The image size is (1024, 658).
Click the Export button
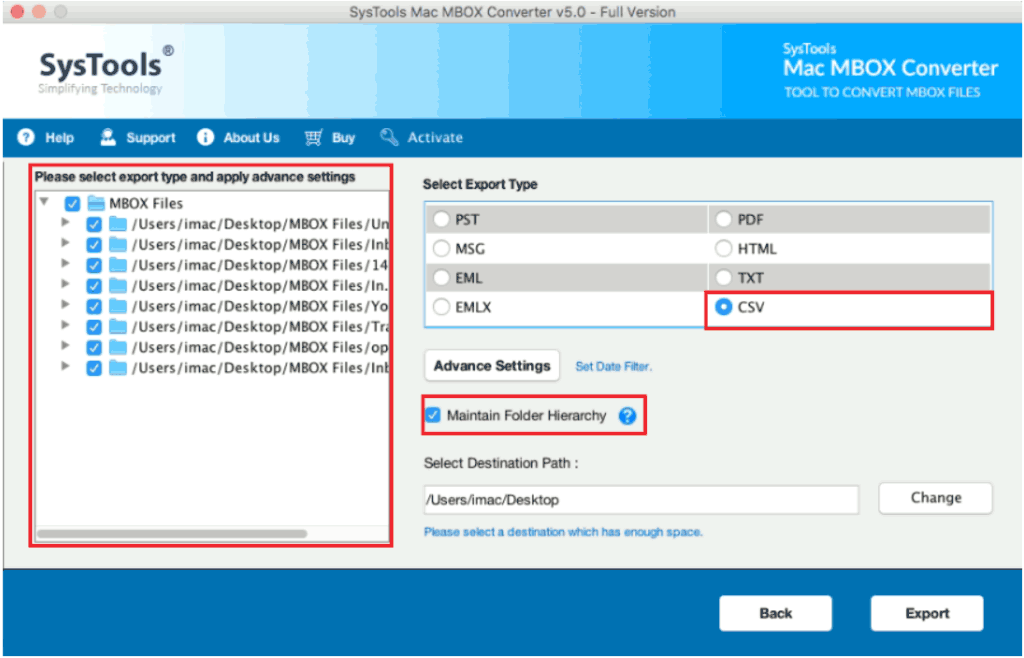pos(927,614)
